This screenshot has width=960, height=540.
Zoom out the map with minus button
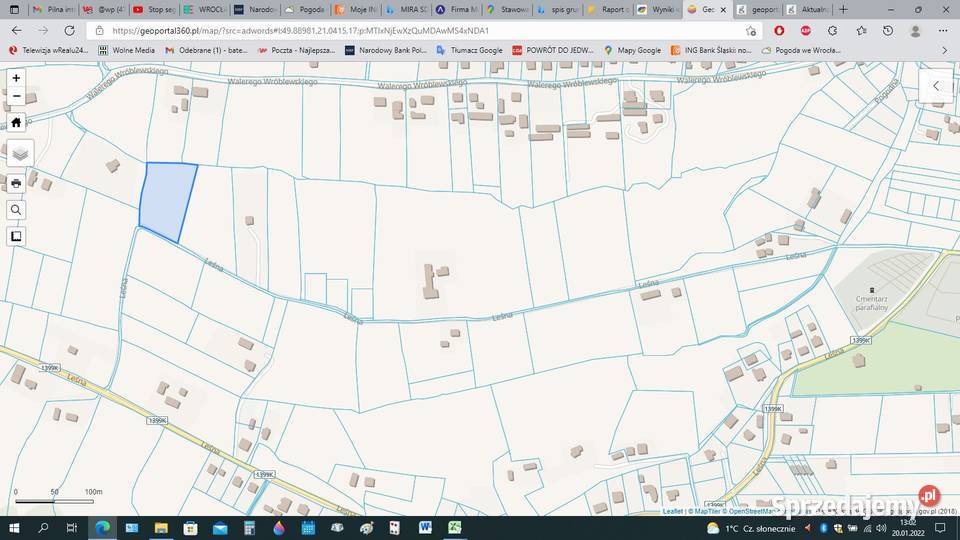pos(16,97)
